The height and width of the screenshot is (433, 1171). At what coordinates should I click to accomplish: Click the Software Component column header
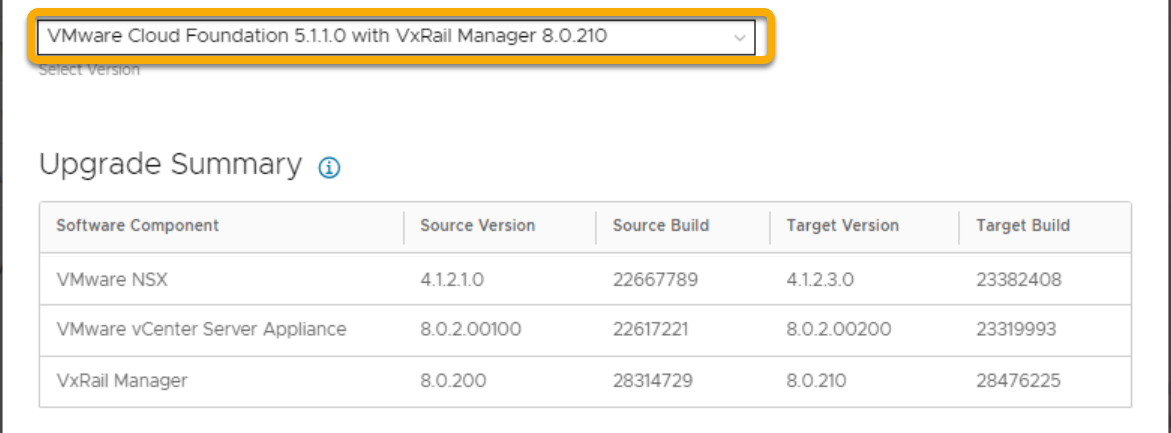pos(137,225)
